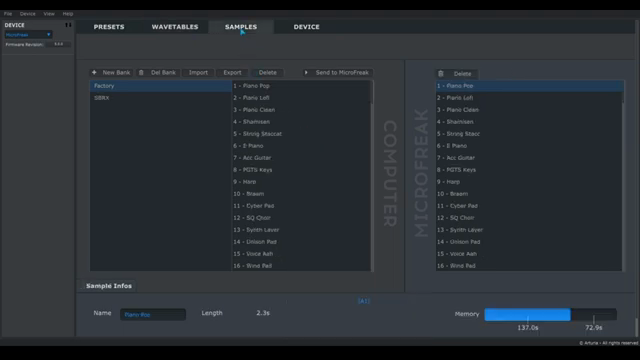Select "14 - Unison Pad" in computer list
This screenshot has width=640, height=360.
(x=301, y=242)
